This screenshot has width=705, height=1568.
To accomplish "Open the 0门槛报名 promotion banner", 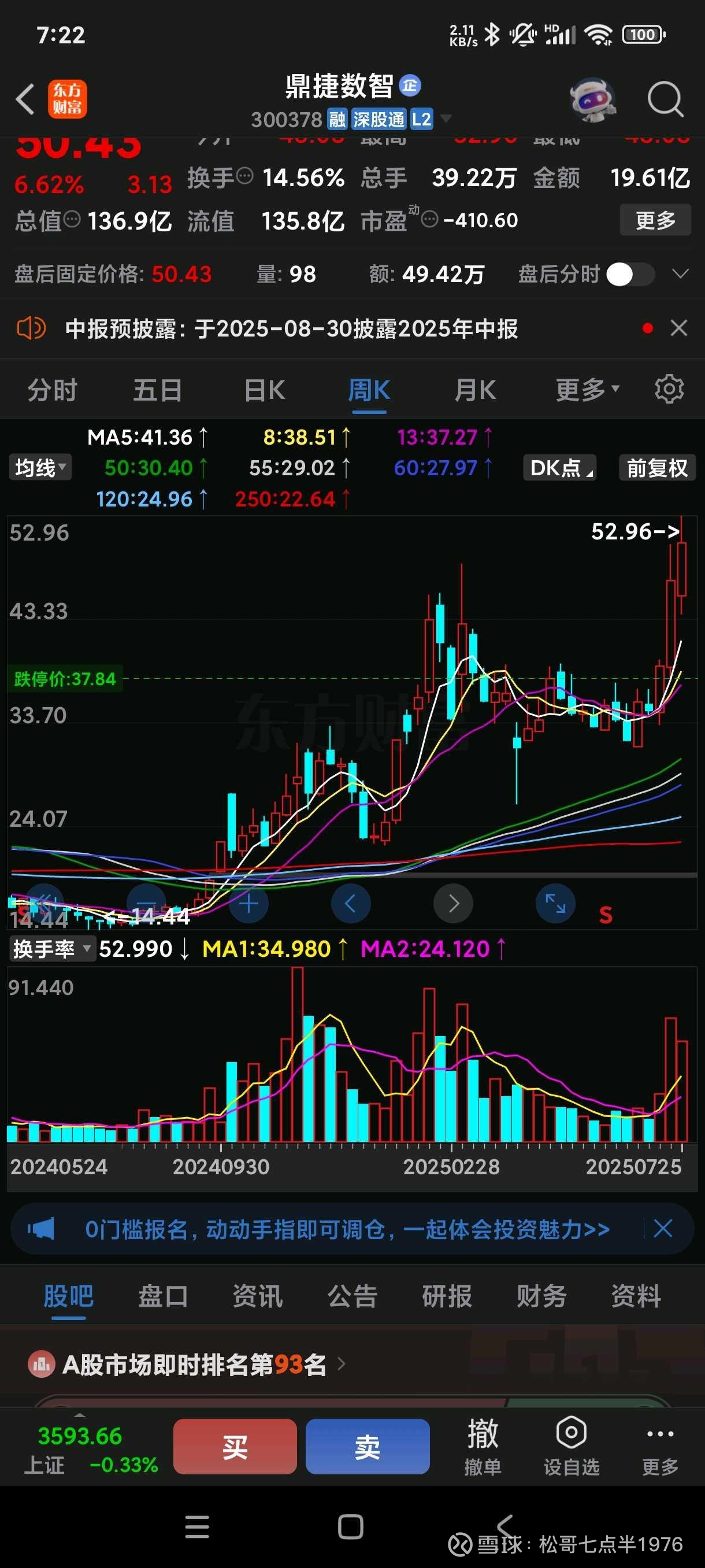I will click(347, 1229).
